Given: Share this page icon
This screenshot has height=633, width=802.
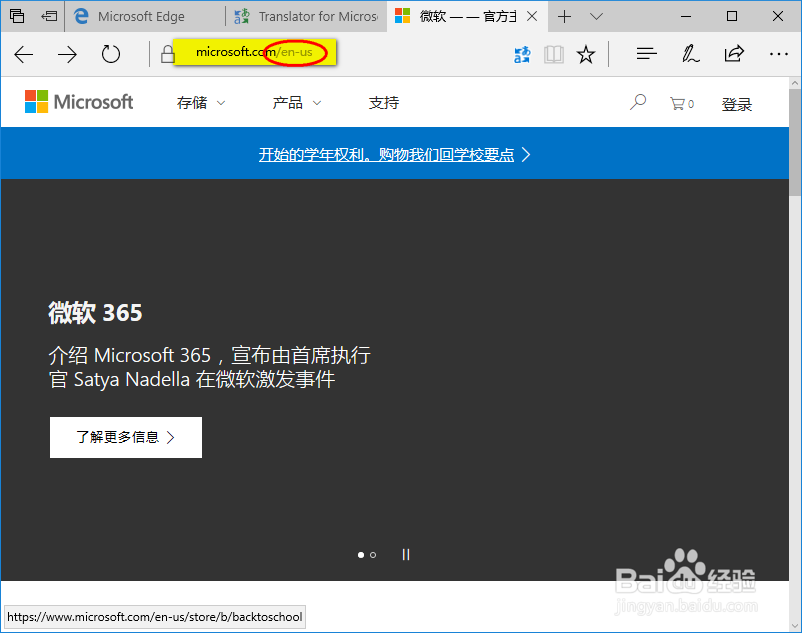Looking at the screenshot, I should [x=734, y=54].
